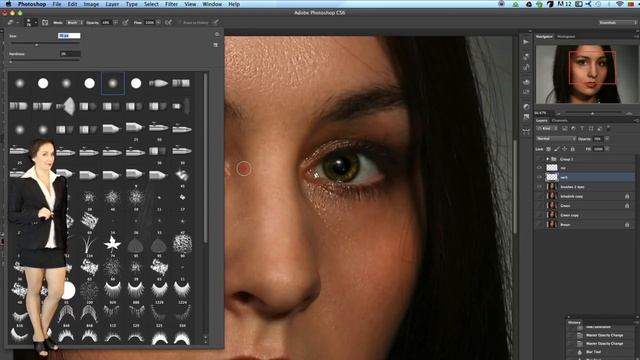Hide the blue highlighted layer's eye icon
This screenshot has width=640, height=360.
click(x=539, y=177)
